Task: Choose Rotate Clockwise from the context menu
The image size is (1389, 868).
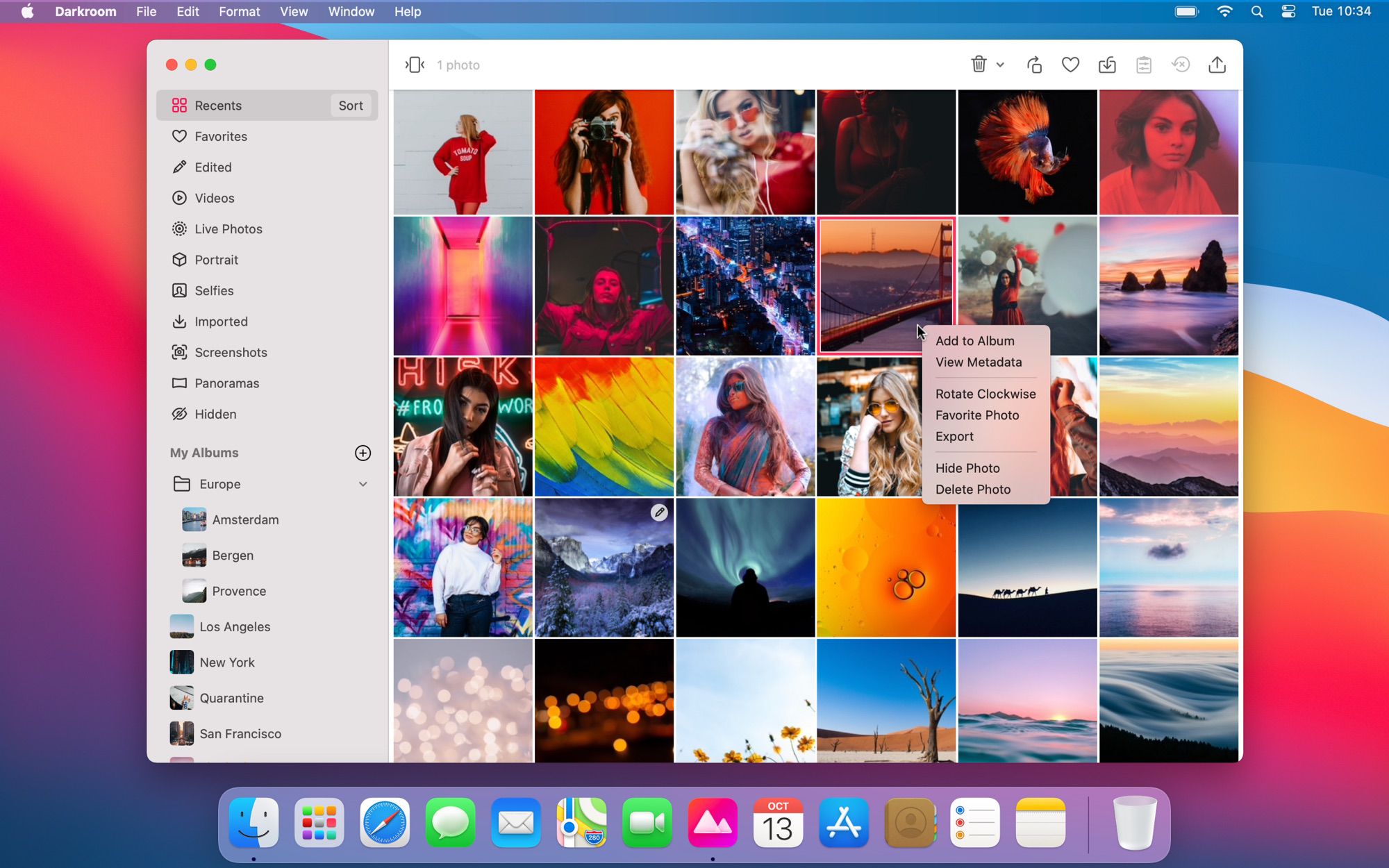Action: (985, 394)
